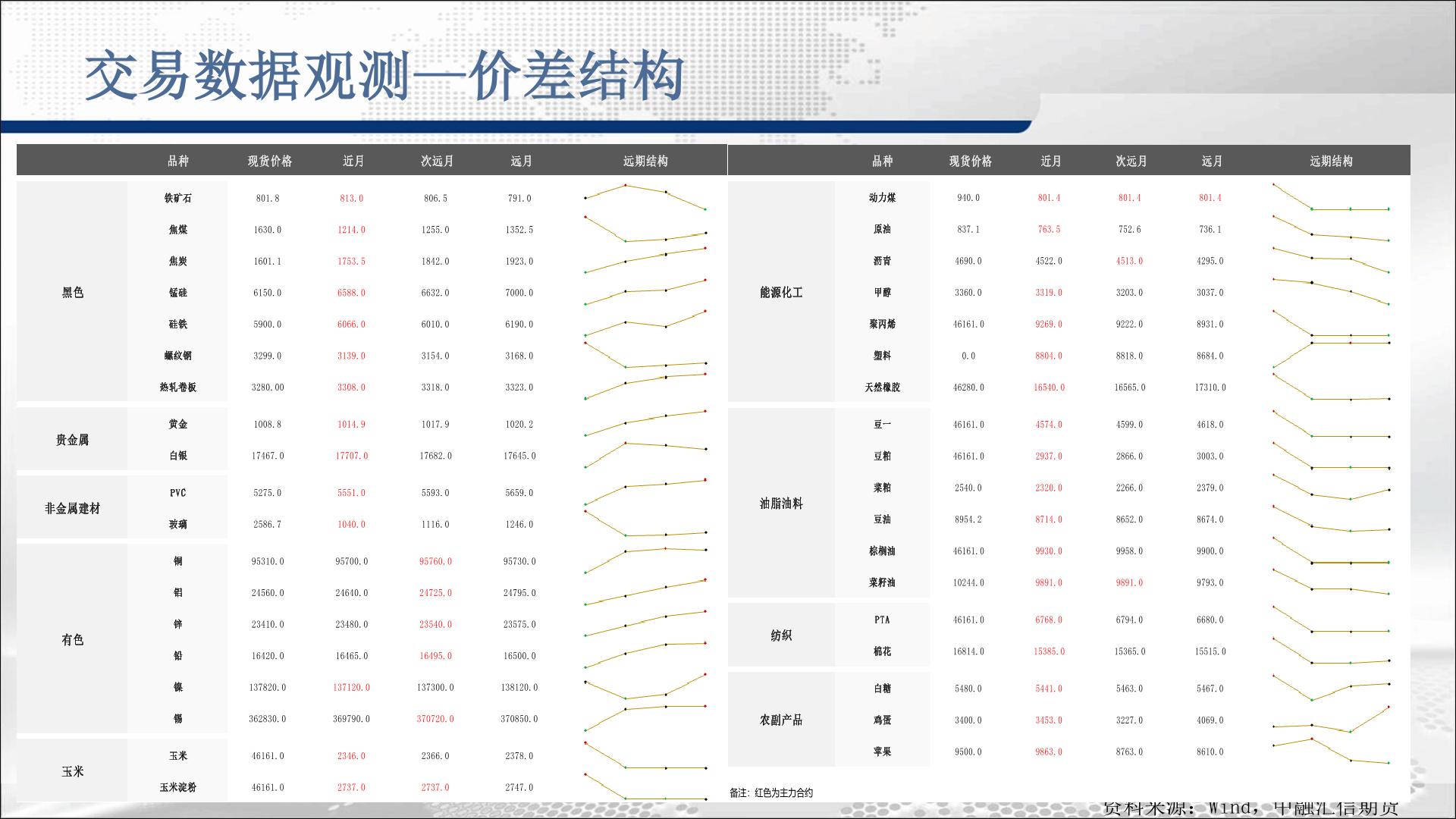Click the slide title 交易数据观测—价差结构
This screenshot has height=819, width=1456.
tap(384, 77)
